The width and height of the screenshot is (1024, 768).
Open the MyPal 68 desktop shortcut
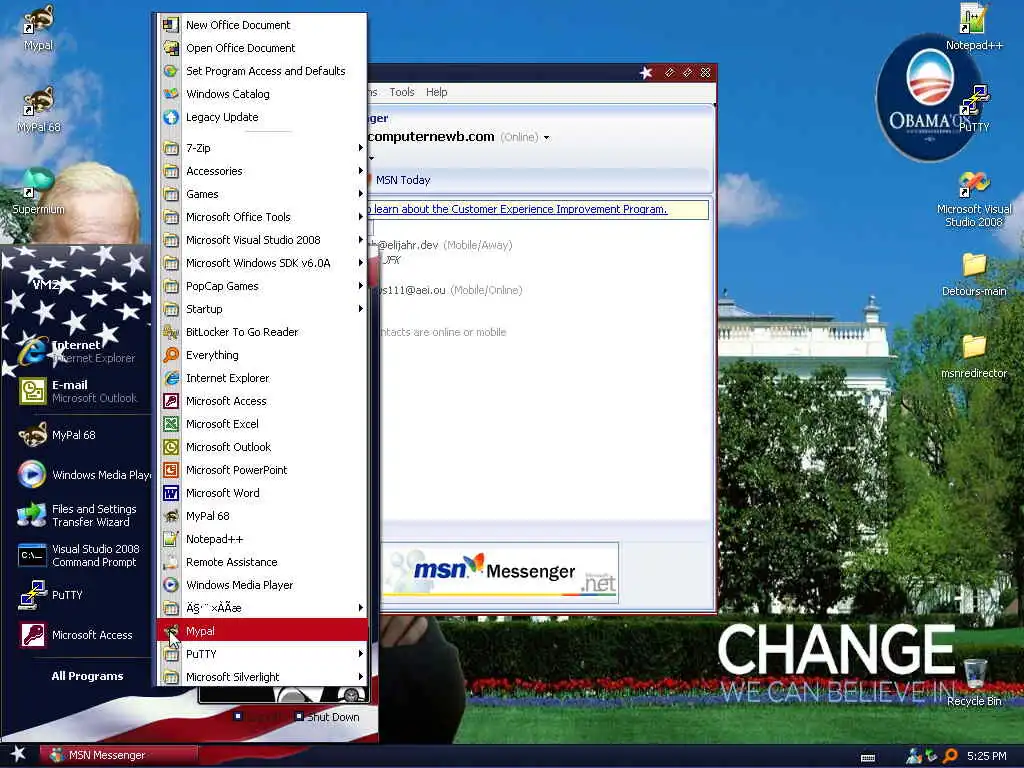tap(38, 110)
